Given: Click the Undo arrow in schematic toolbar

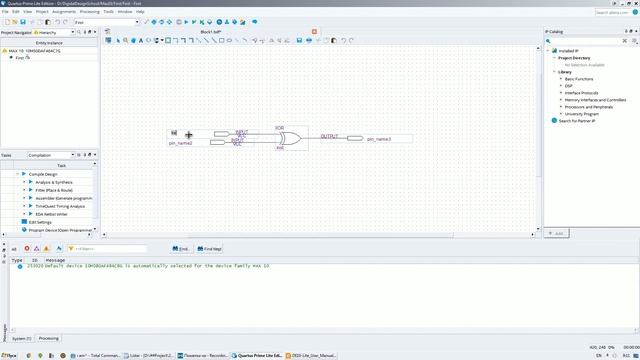Looking at the screenshot, I should (x=344, y=40).
